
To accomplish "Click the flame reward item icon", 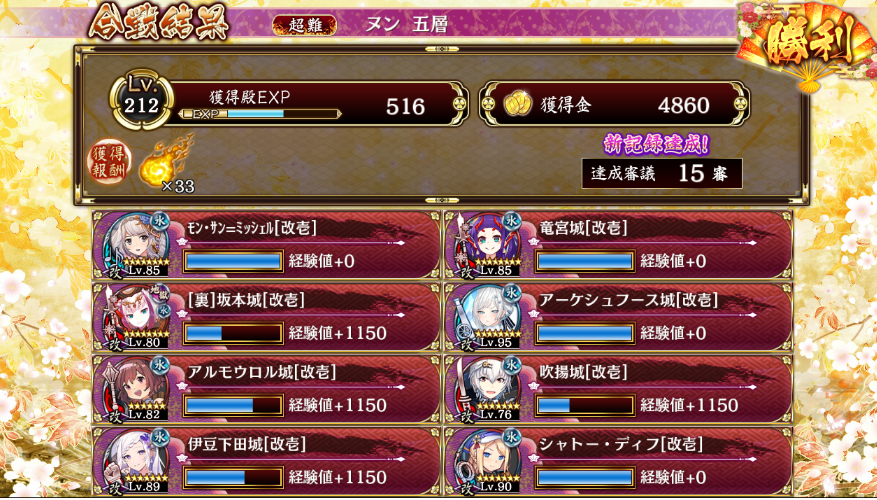I will click(164, 163).
